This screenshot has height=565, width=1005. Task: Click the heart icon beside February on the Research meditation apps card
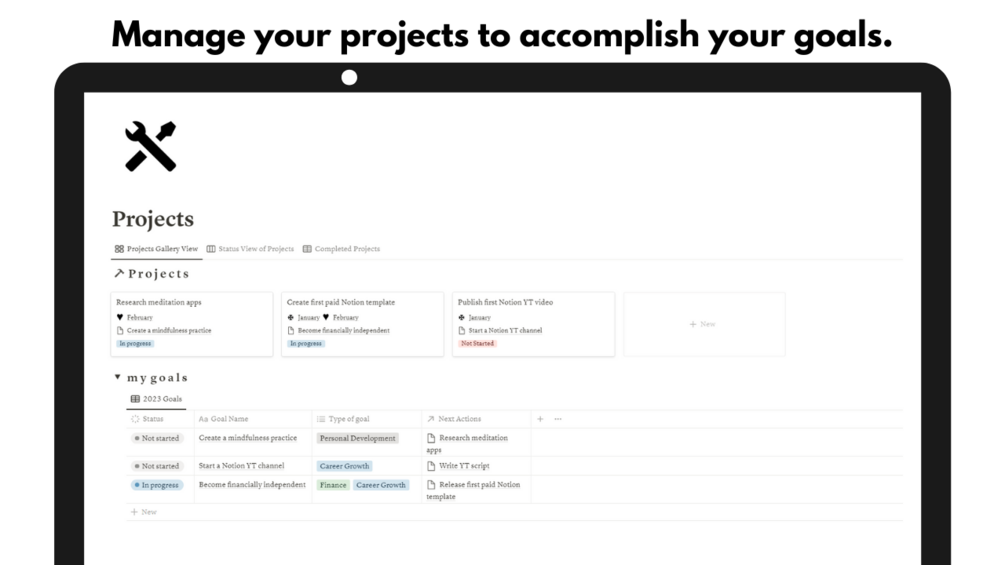click(x=120, y=317)
